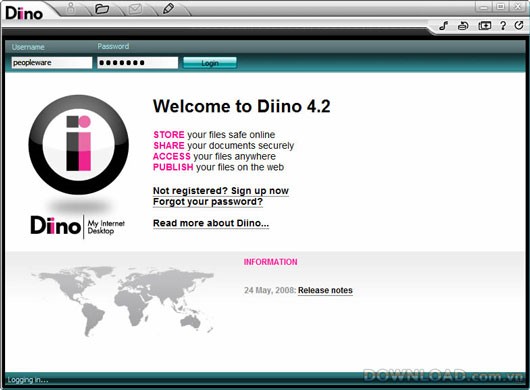Image resolution: width=530 pixels, height=390 pixels.
Task: Click the Password input field
Action: point(138,63)
